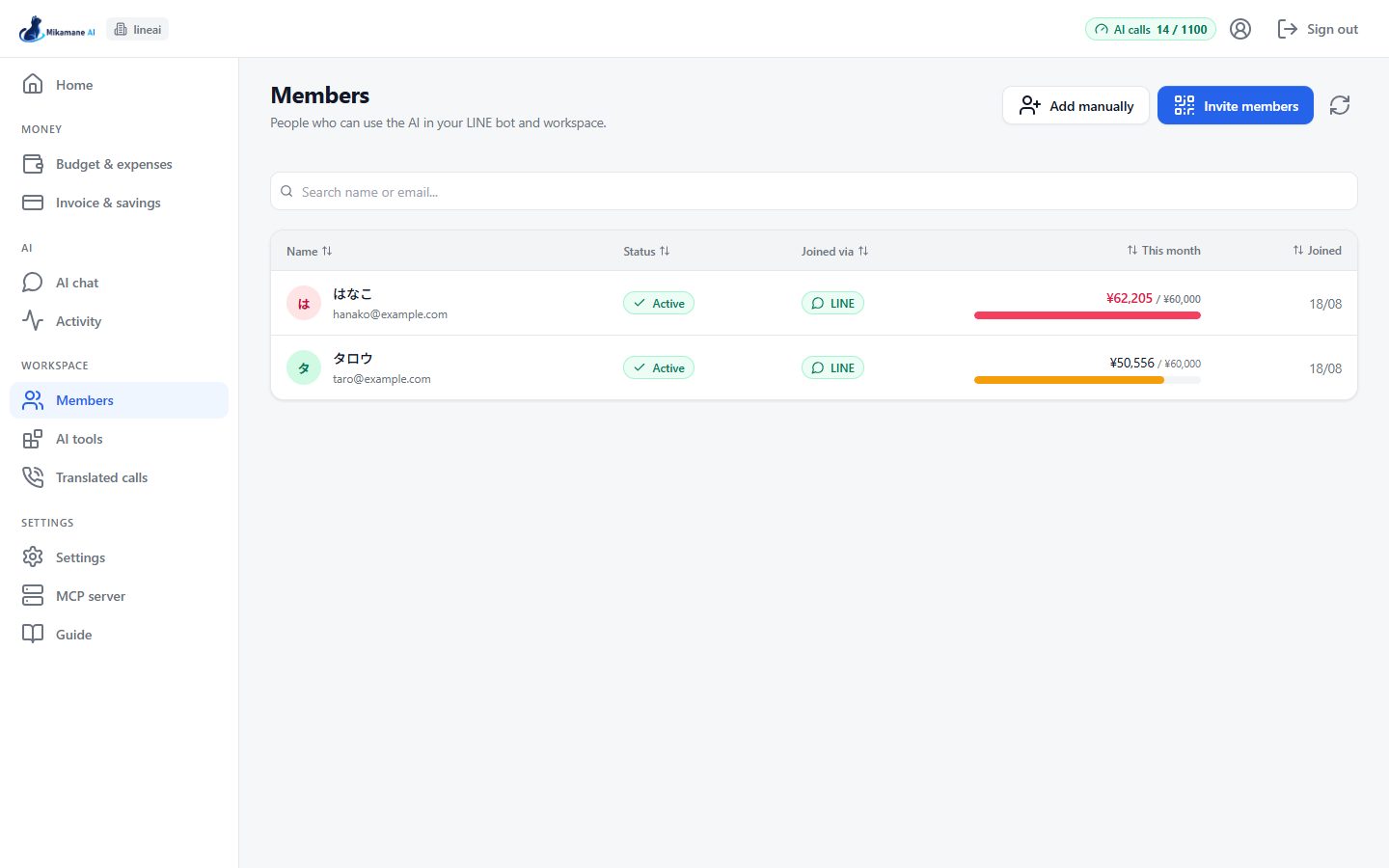Click はなこ's red budget progress bar
This screenshot has height=868, width=1389.
coord(1087,315)
